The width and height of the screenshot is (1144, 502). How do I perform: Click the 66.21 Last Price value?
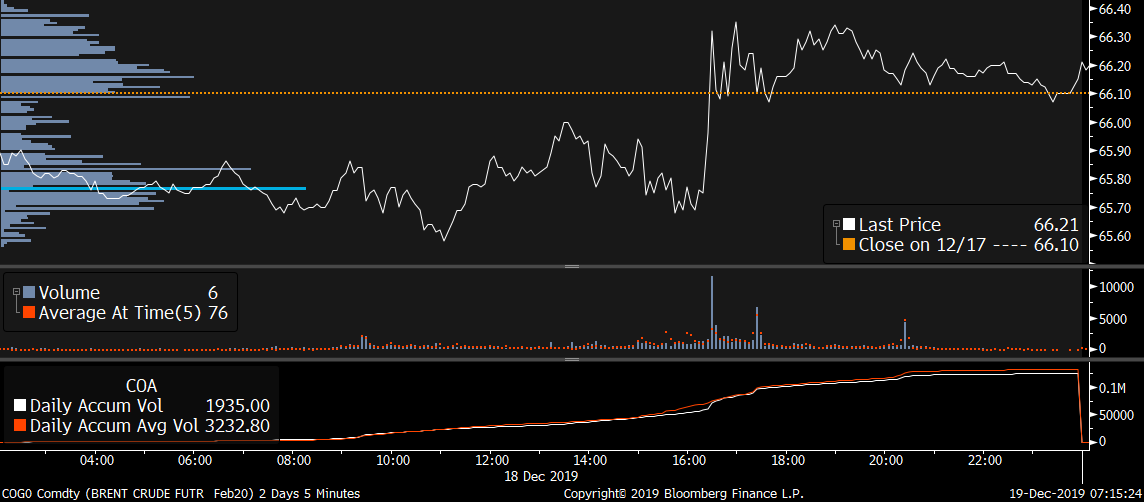point(1056,225)
